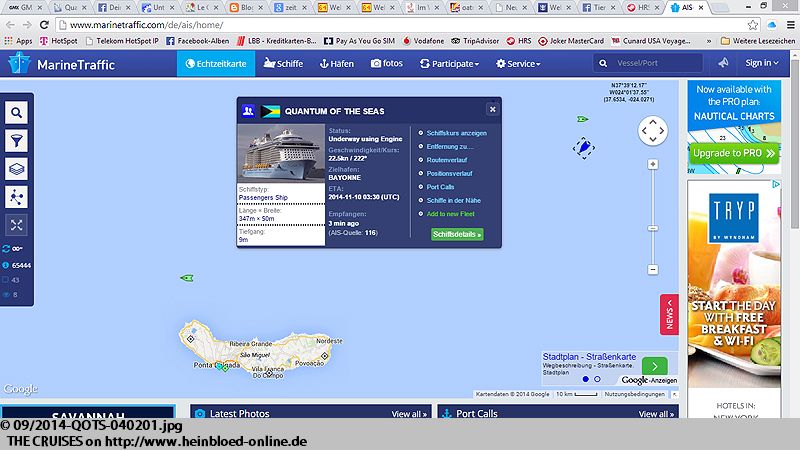800x450 pixels.
Task: Open the fotos menu item
Action: pyautogui.click(x=387, y=63)
